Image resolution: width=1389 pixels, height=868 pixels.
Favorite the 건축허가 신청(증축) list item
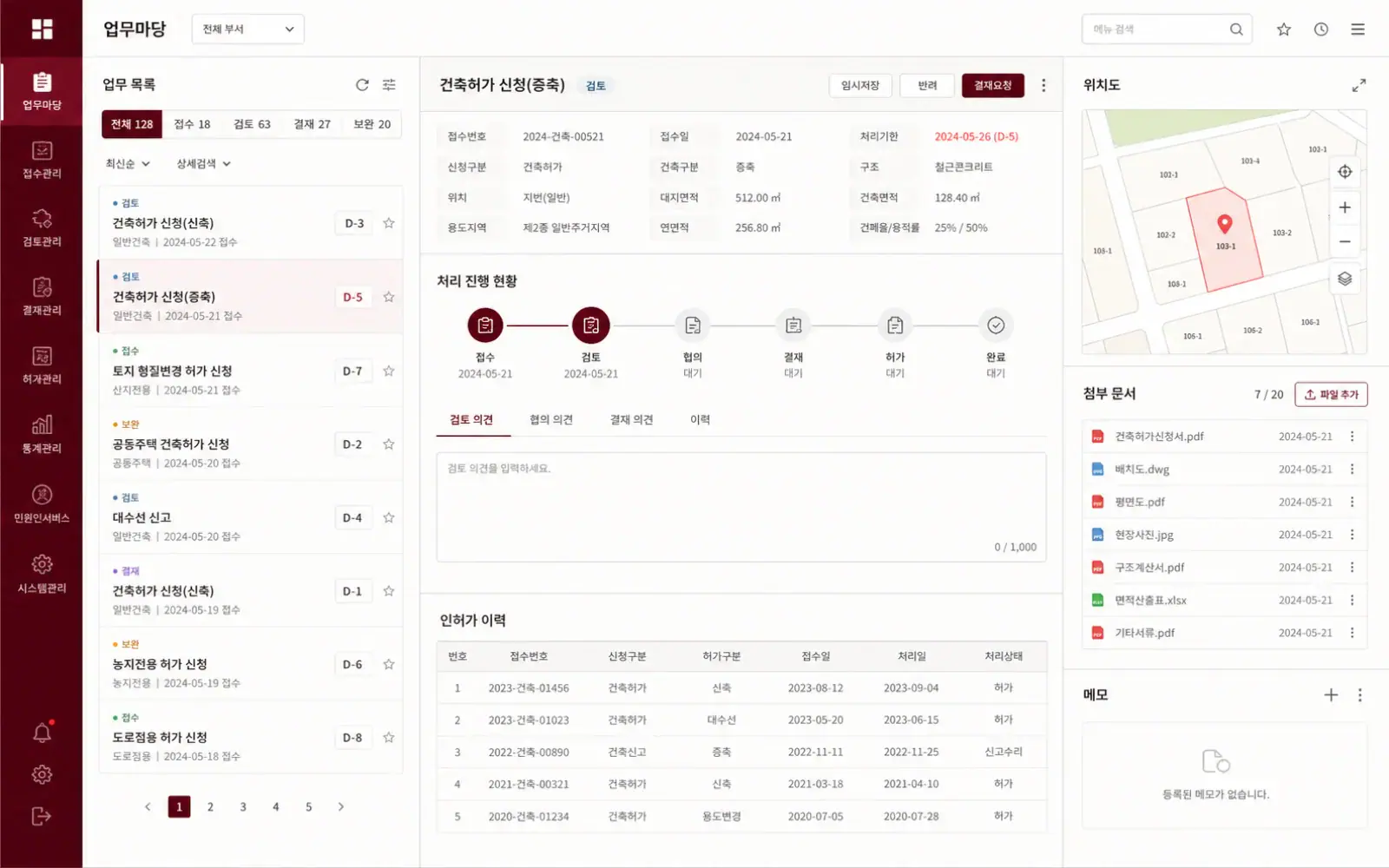click(x=389, y=297)
